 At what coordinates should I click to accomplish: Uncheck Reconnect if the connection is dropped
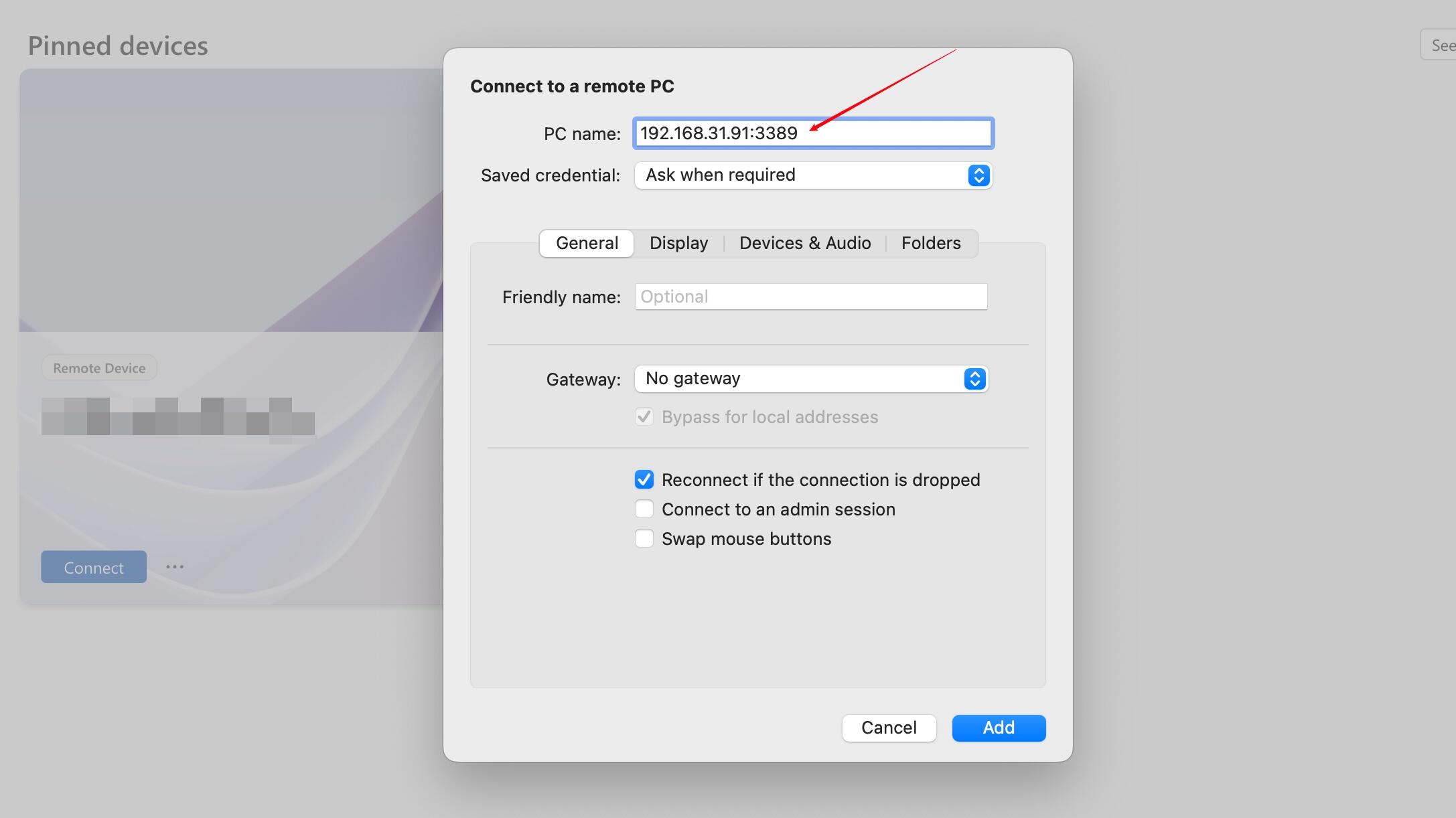[644, 479]
